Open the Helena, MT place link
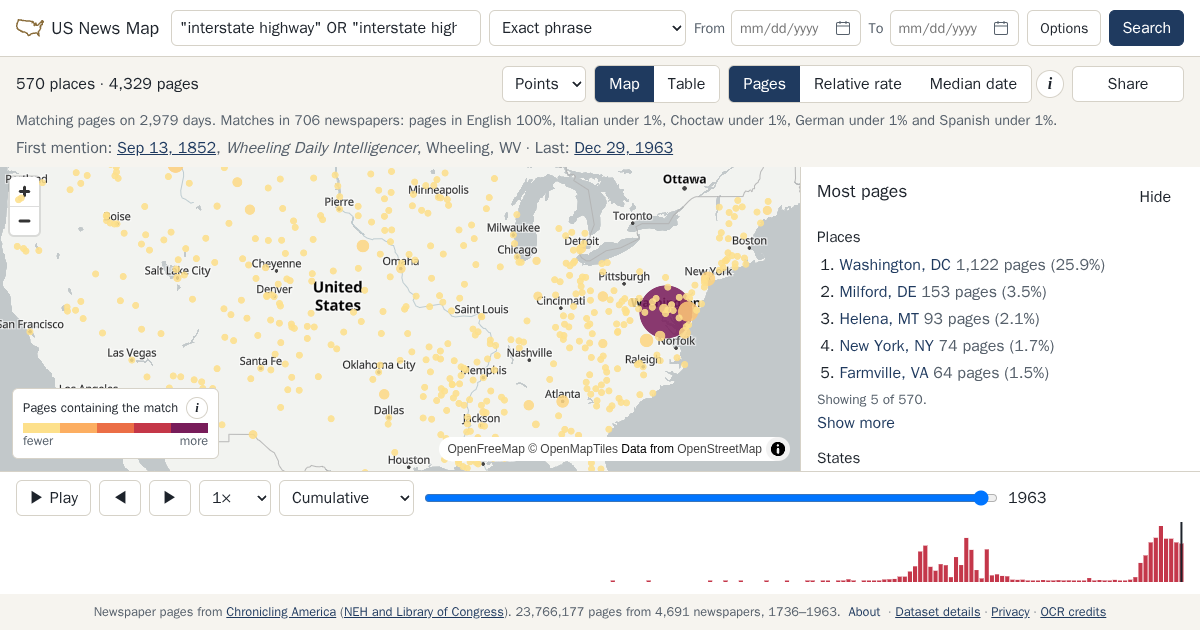The height and width of the screenshot is (630, 1200). (879, 319)
